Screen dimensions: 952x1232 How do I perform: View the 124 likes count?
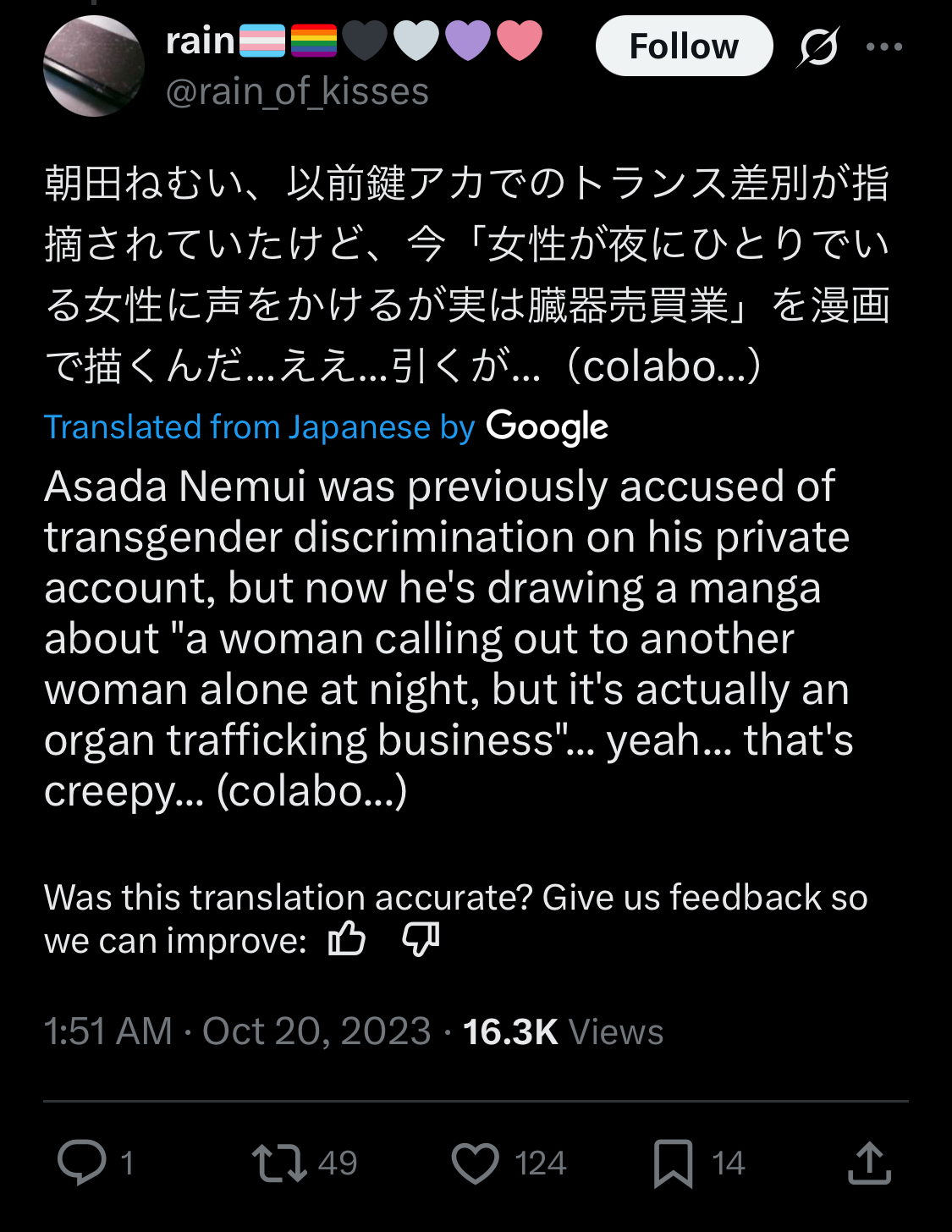point(540,1163)
